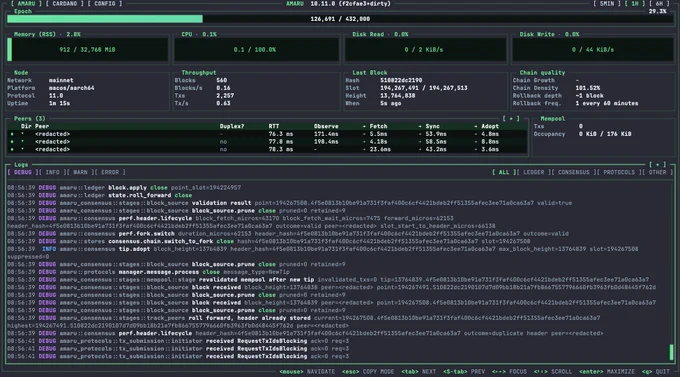Click the Epoch progress bar
Screen dimensions: 680x377
tap(340, 19)
